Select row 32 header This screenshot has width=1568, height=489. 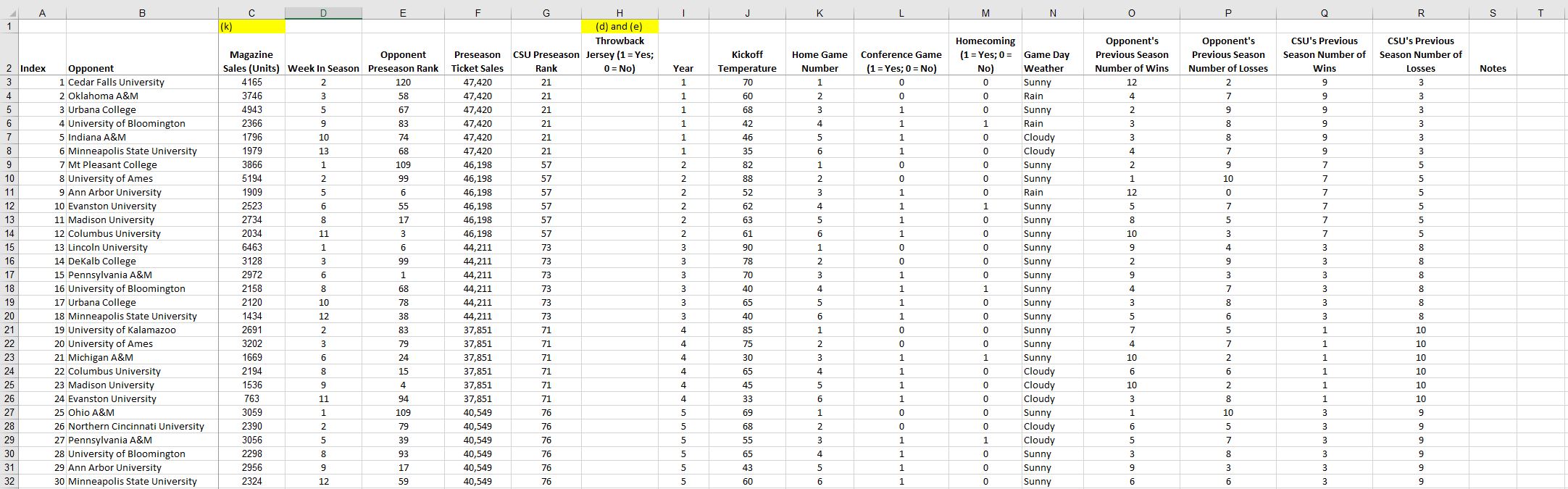click(9, 481)
